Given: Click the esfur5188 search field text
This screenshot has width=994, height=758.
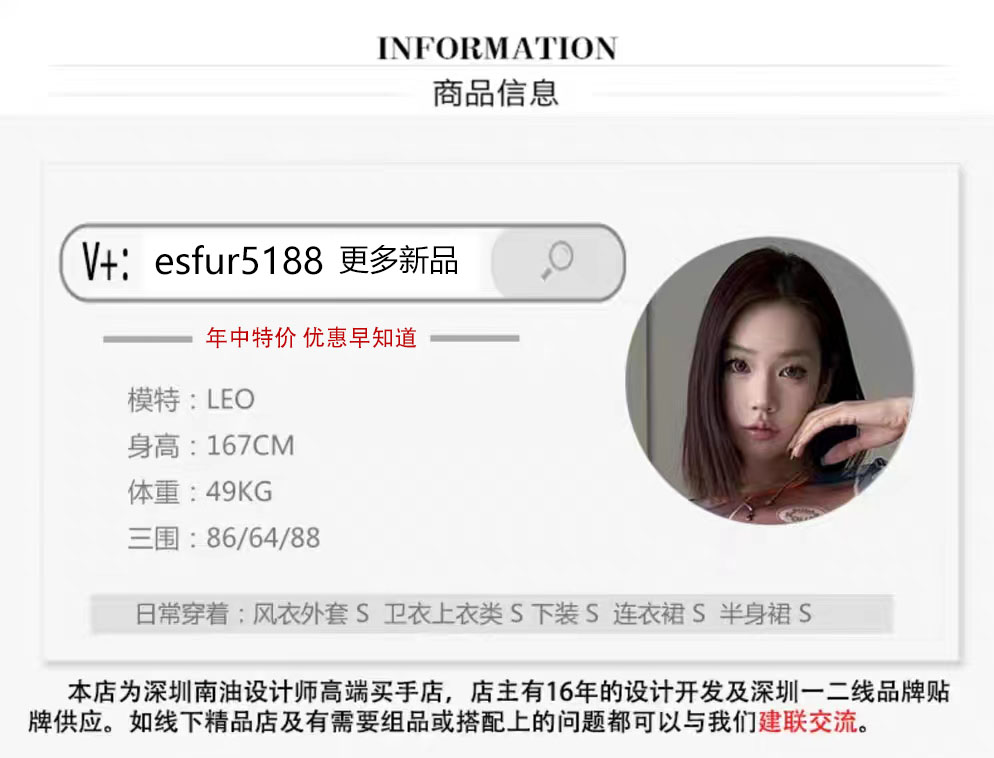Looking at the screenshot, I should (238, 260).
